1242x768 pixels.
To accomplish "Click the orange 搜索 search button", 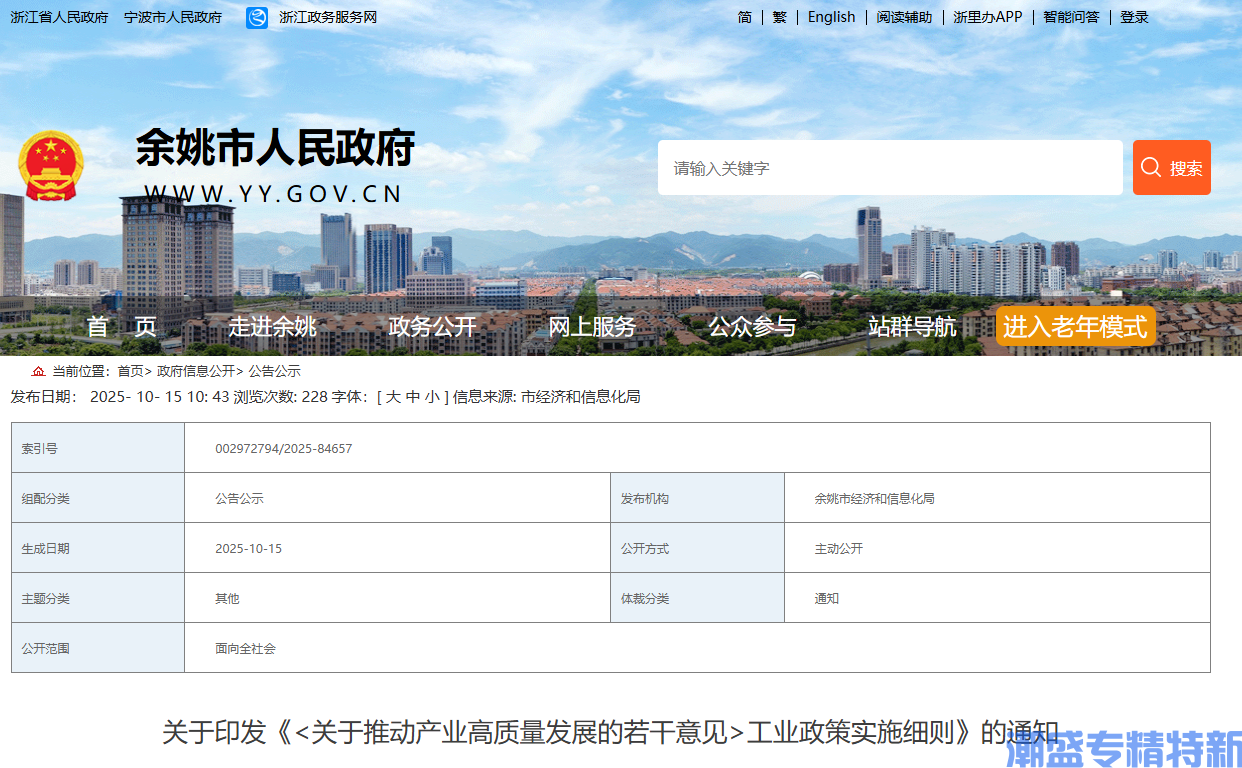I will tap(1171, 168).
